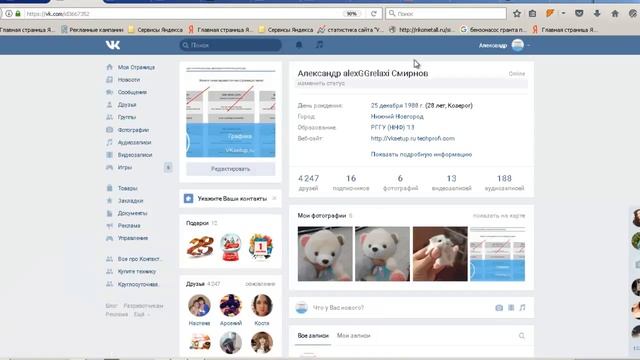Open the website link vksetup.ru
Image resolution: width=640 pixels, height=360 pixels.
click(413, 138)
